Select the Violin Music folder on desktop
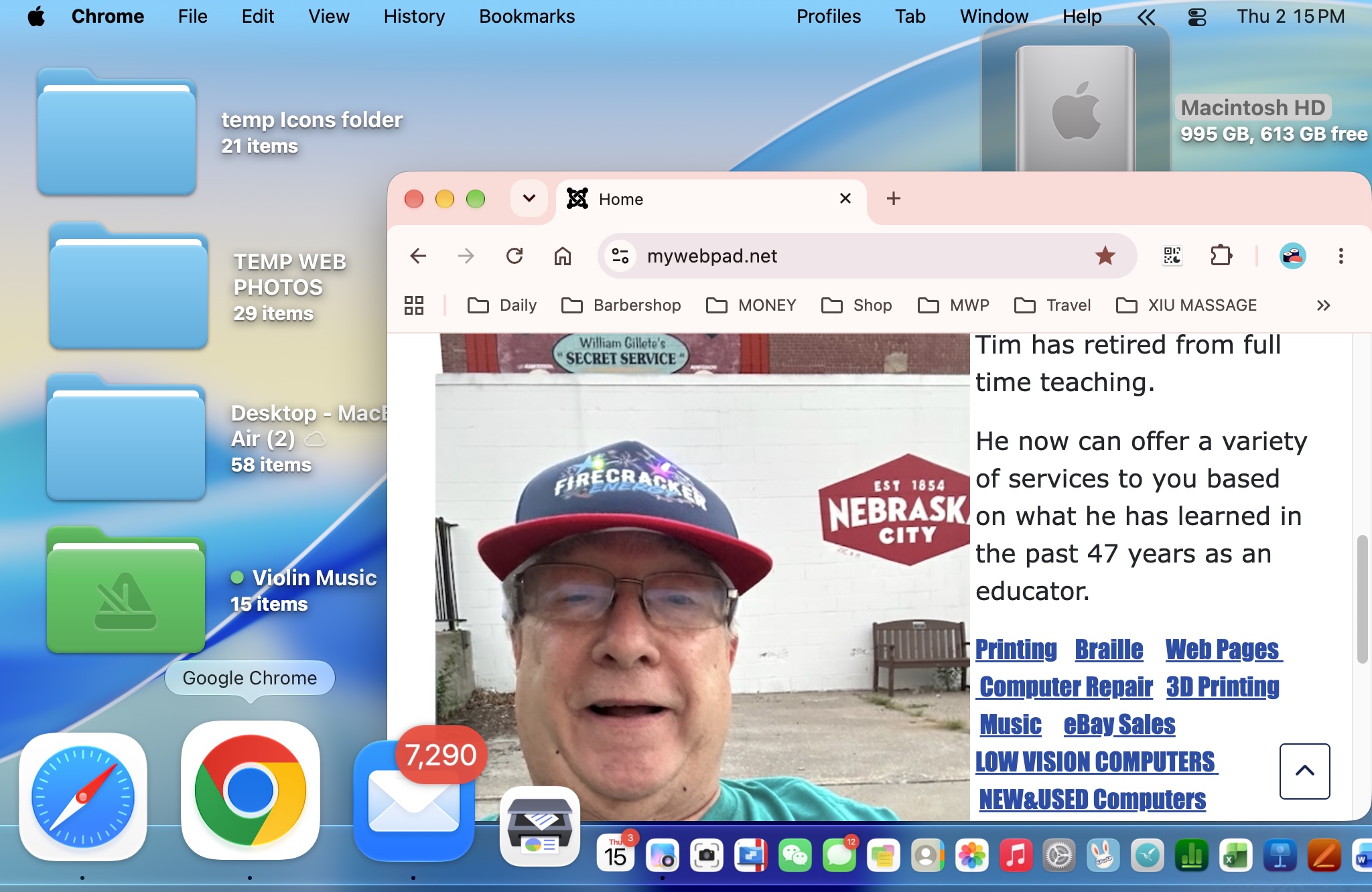 (126, 589)
